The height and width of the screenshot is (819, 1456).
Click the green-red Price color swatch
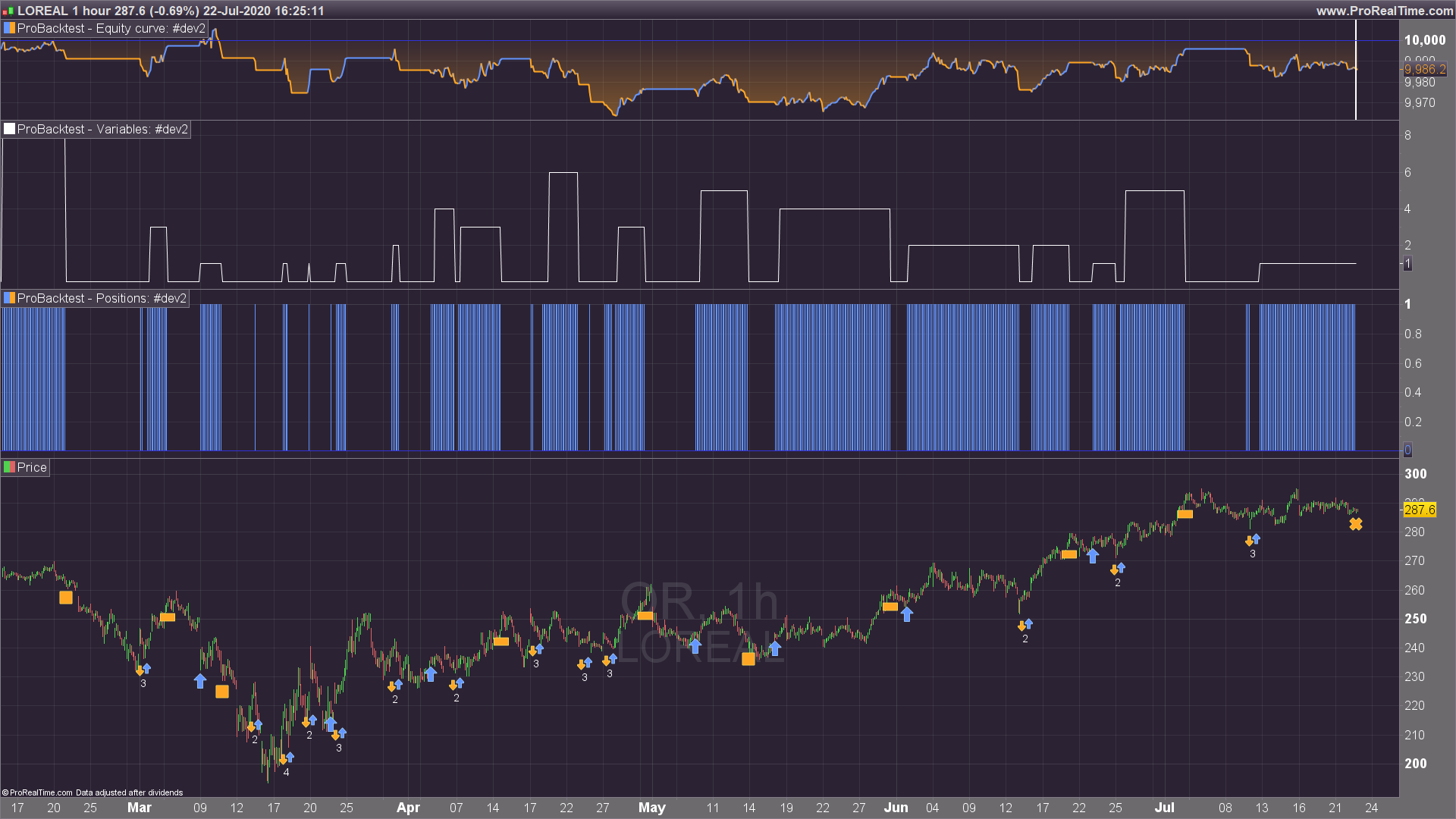pyautogui.click(x=9, y=467)
